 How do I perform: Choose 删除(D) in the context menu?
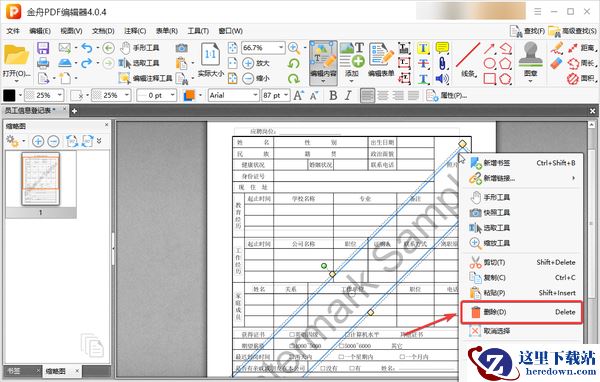(x=522, y=312)
